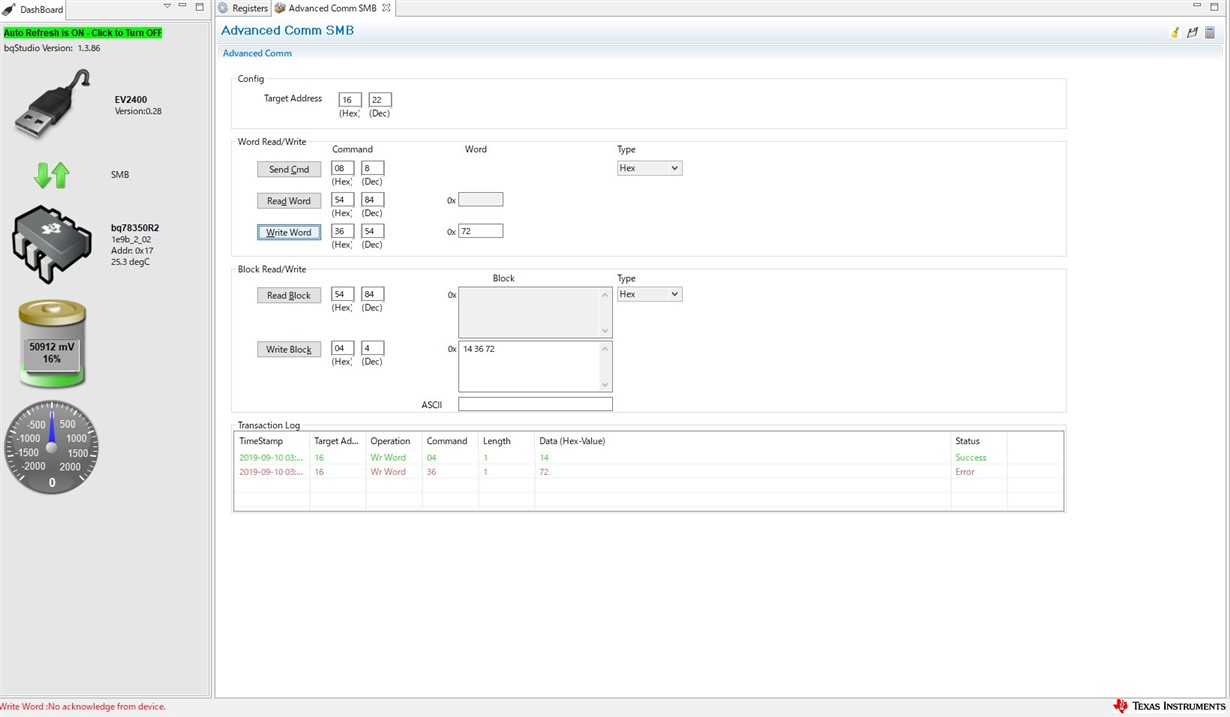
Task: Select the Success log row
Action: coord(648,457)
